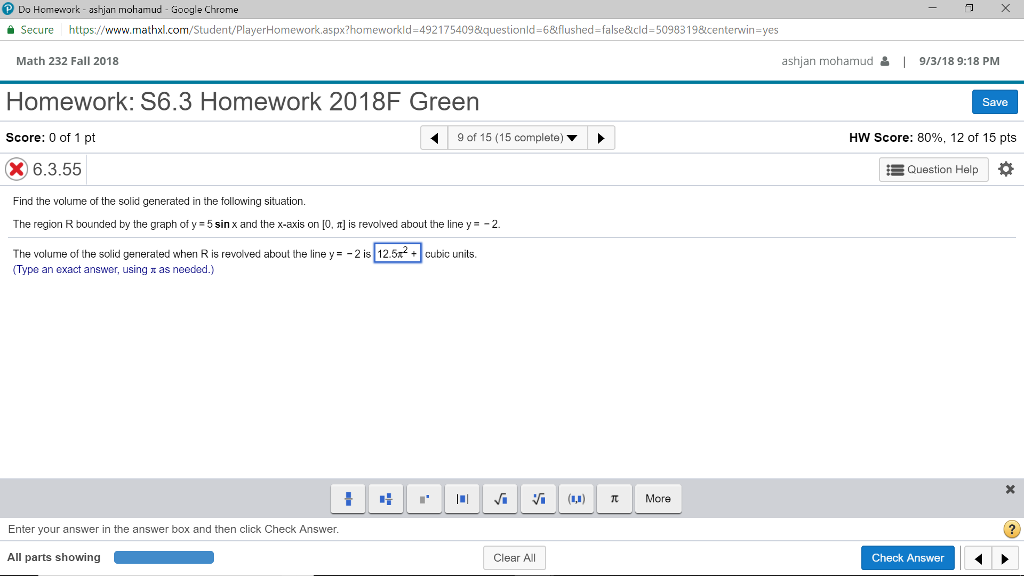This screenshot has width=1024, height=576.
Task: Insert absolute value bars from the math palette
Action: (462, 498)
